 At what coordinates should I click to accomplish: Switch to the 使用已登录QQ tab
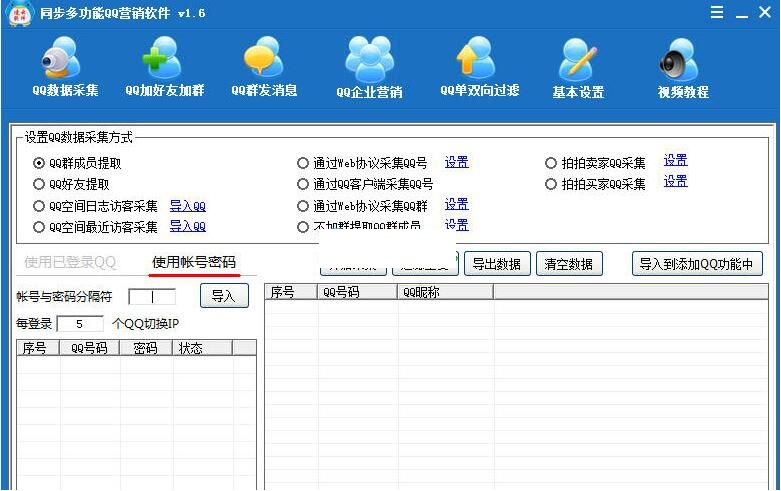pos(70,263)
